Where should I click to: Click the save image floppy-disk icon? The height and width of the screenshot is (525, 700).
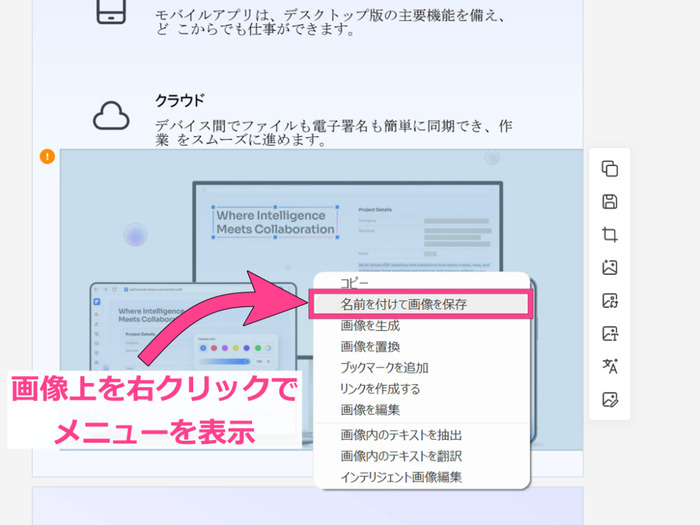pyautogui.click(x=610, y=201)
